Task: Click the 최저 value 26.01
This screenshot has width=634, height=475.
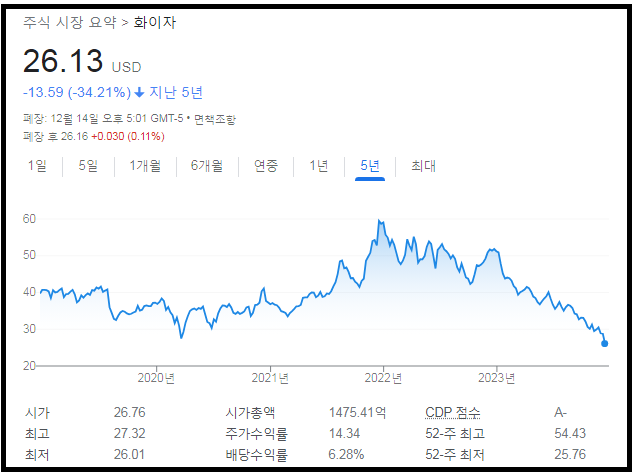Action: point(129,455)
